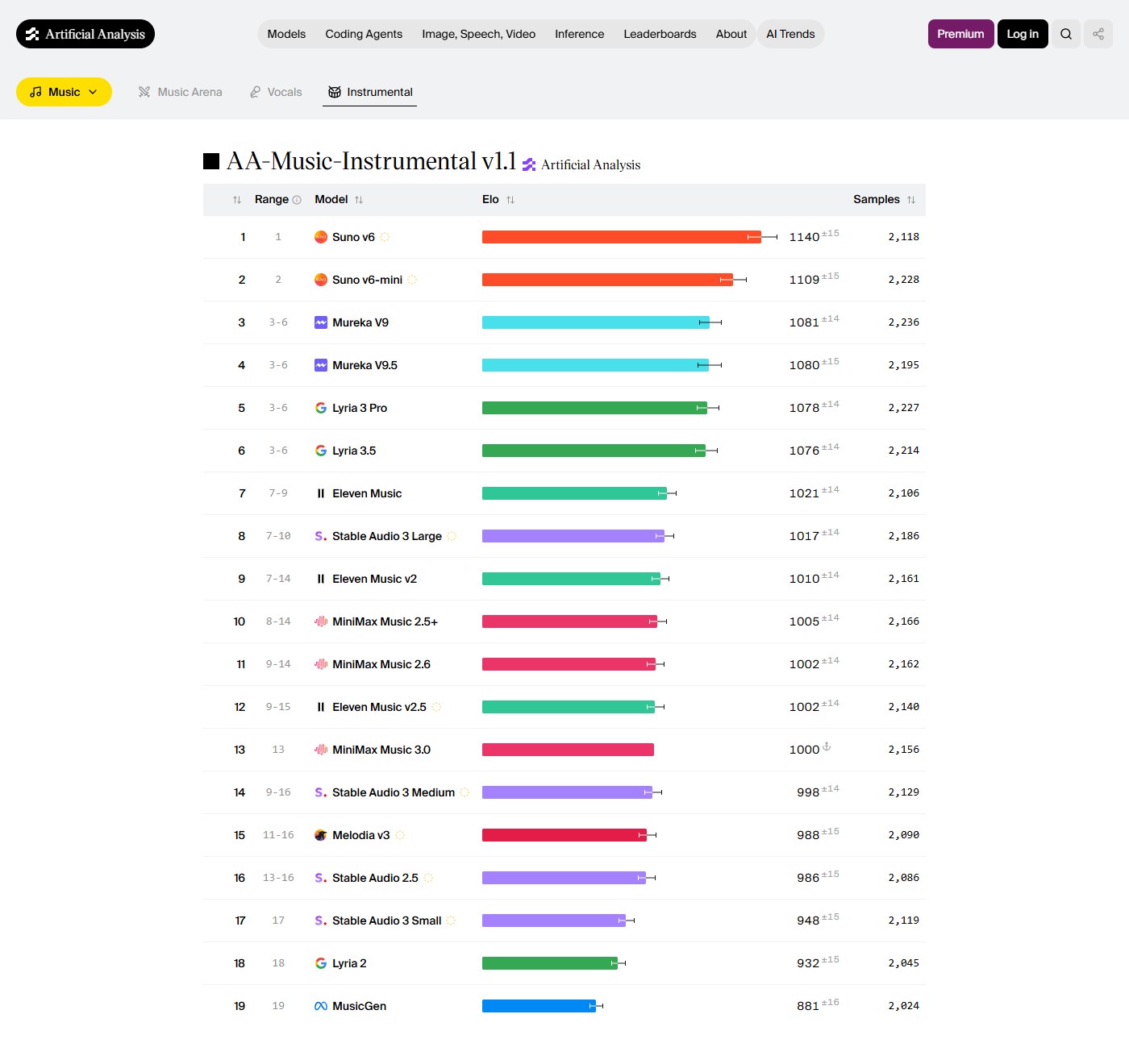Viewport: 1129px width, 1064px height.
Task: Click the dotted badge next to Suno v6-mini
Action: [412, 280]
